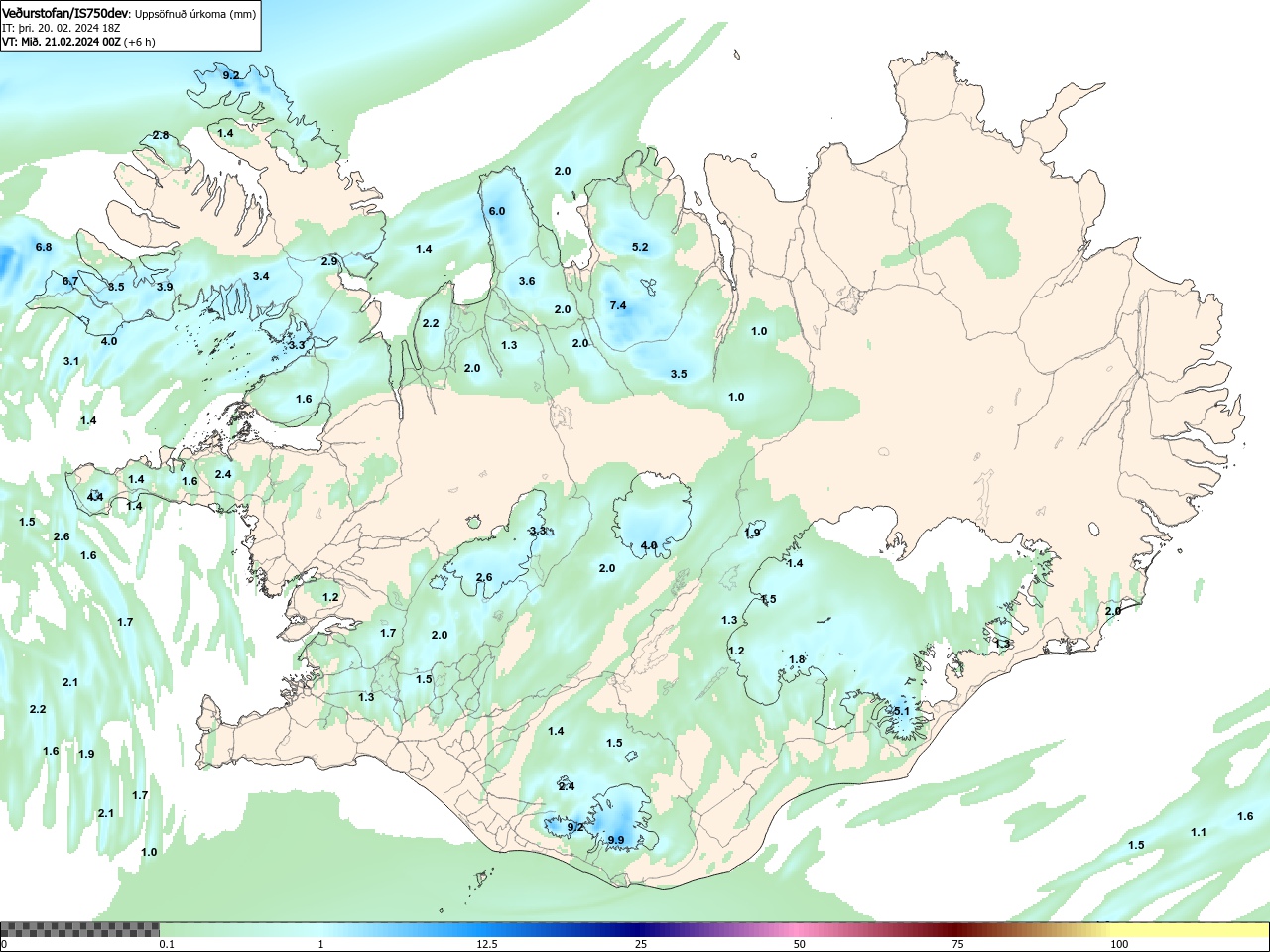Viewport: 1270px width, 952px height.
Task: Click the 75 tick label on the color scale
Action: [957, 944]
